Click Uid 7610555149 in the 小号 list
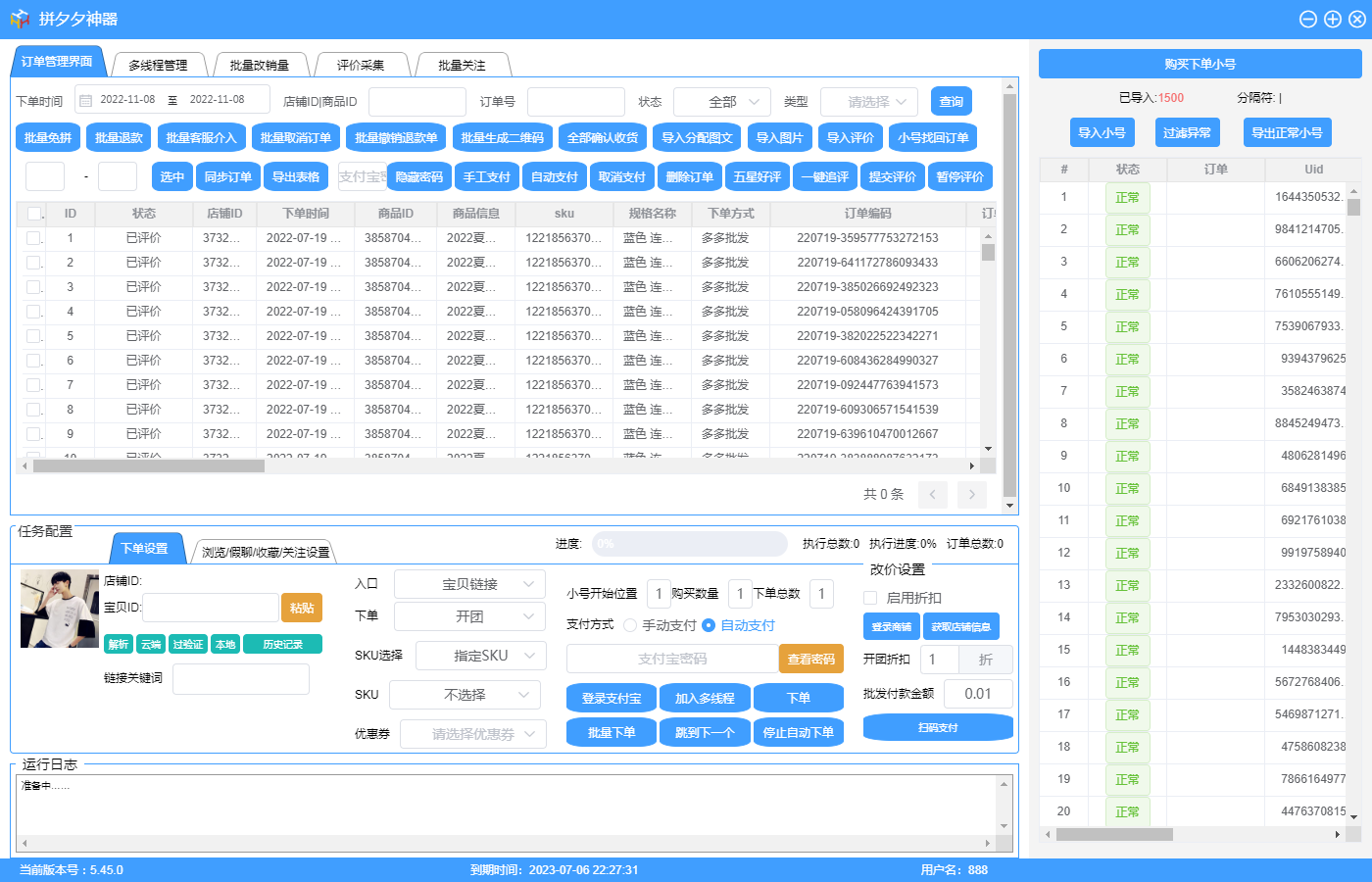Screen dimensions: 1372x882 [x=1309, y=294]
